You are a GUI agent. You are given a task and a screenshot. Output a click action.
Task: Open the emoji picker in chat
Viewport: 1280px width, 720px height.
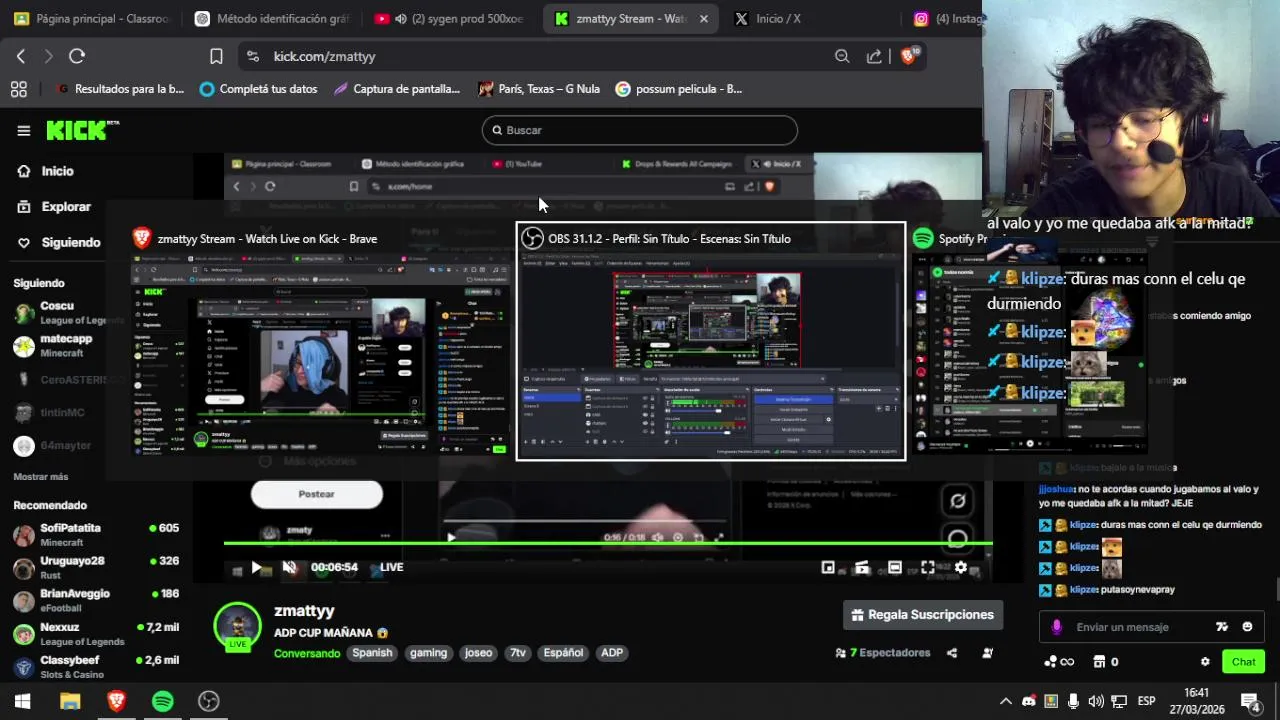[1247, 627]
